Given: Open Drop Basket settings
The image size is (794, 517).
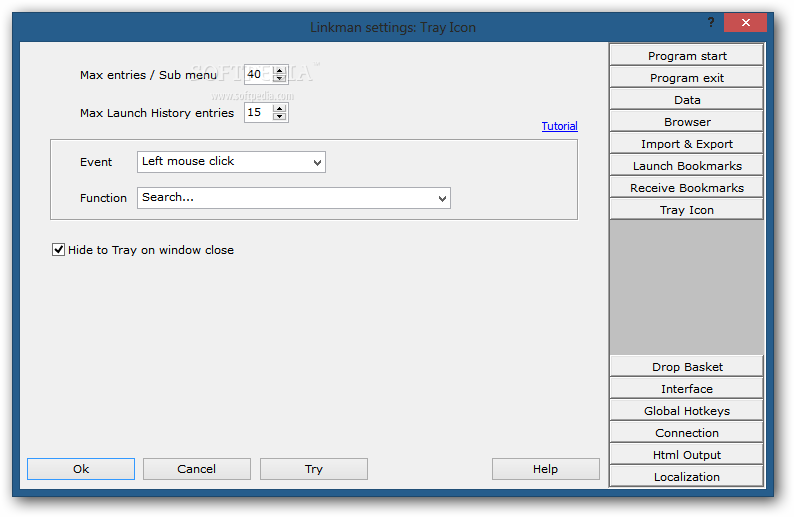Looking at the screenshot, I should (x=686, y=367).
